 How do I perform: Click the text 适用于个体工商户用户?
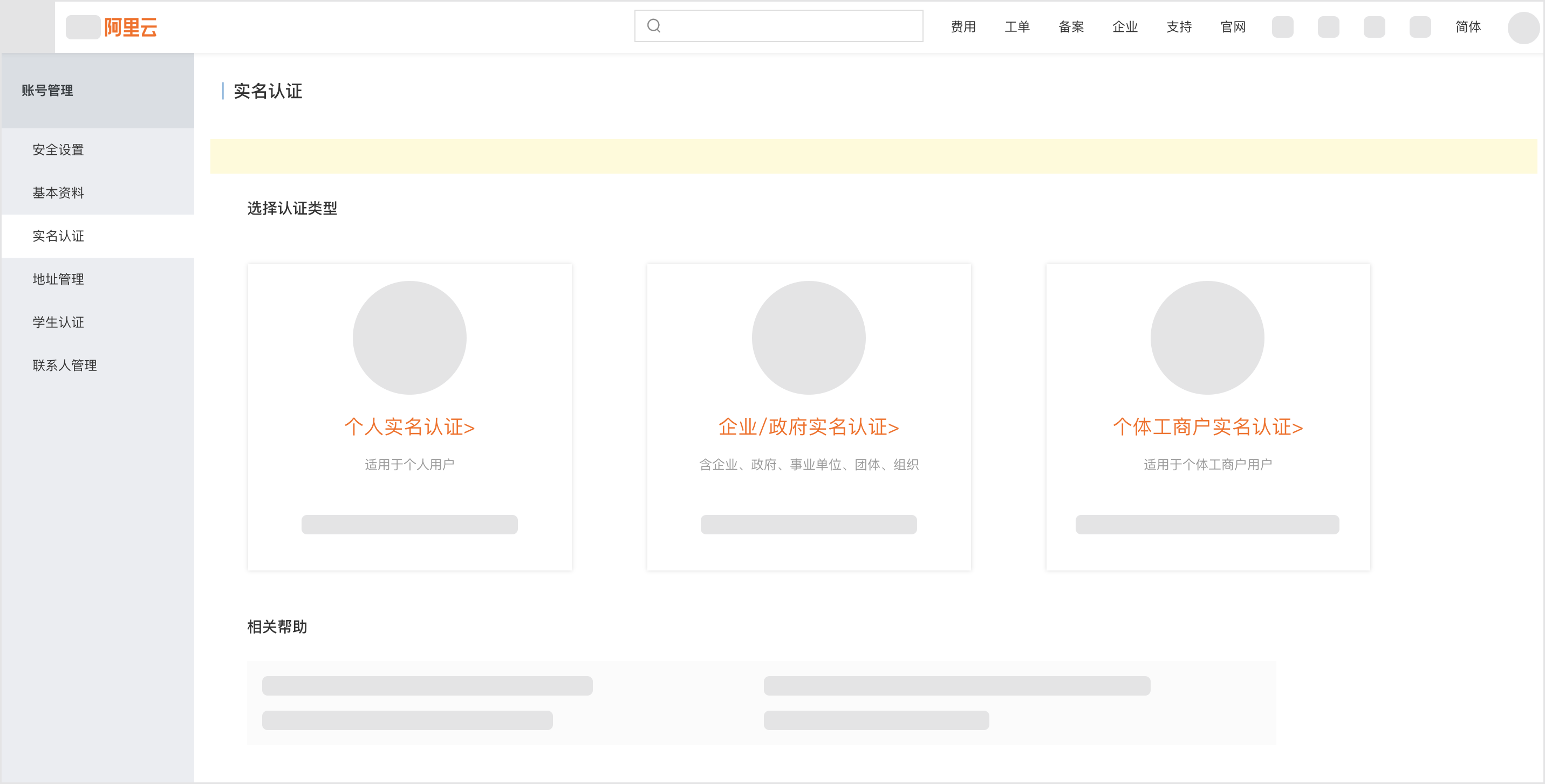pos(1208,465)
